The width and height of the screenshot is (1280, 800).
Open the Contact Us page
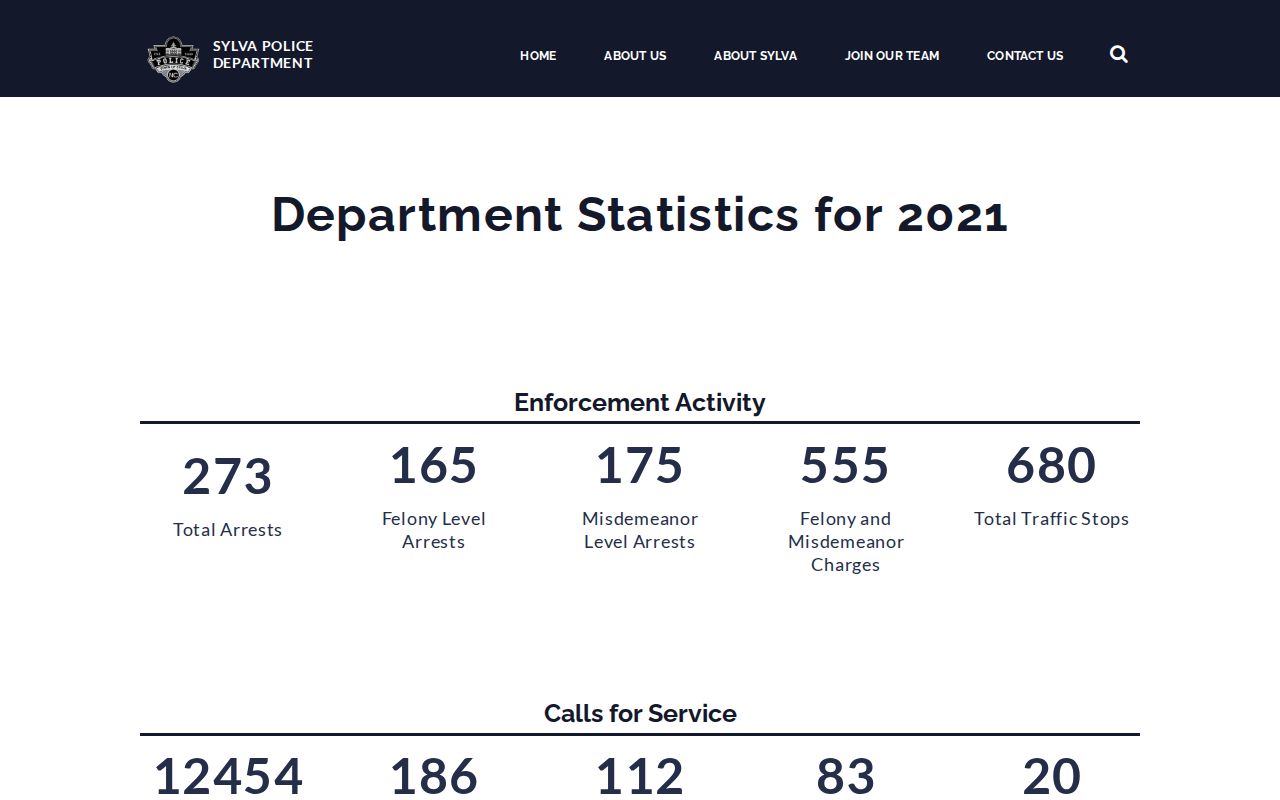click(1025, 56)
